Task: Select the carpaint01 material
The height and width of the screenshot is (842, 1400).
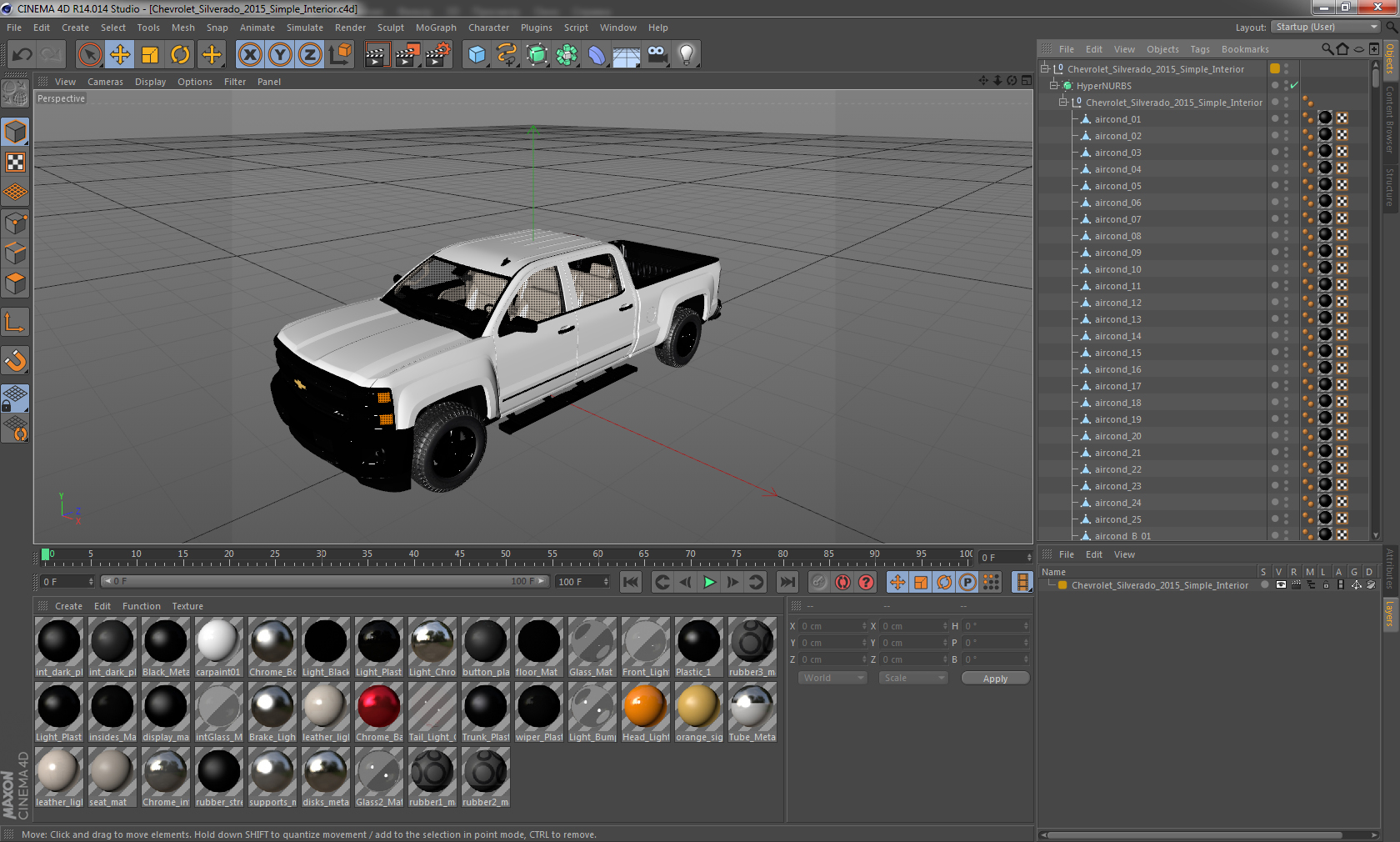Action: pyautogui.click(x=219, y=648)
